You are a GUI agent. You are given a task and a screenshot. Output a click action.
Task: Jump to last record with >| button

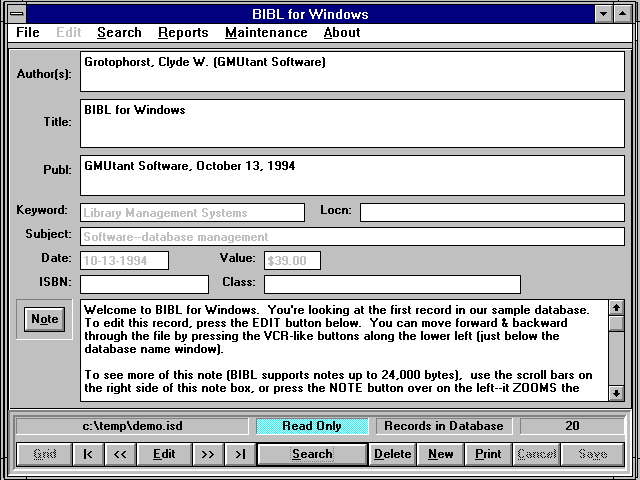(x=240, y=454)
